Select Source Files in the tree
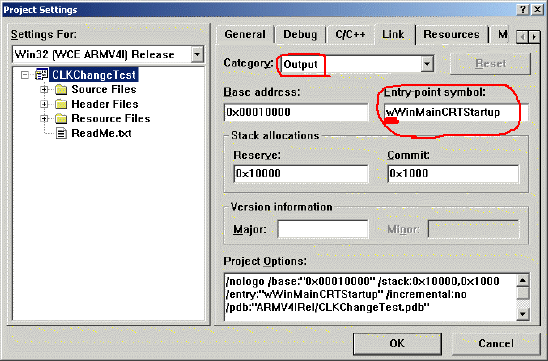Screen dimensions: 548x361 pos(104,89)
